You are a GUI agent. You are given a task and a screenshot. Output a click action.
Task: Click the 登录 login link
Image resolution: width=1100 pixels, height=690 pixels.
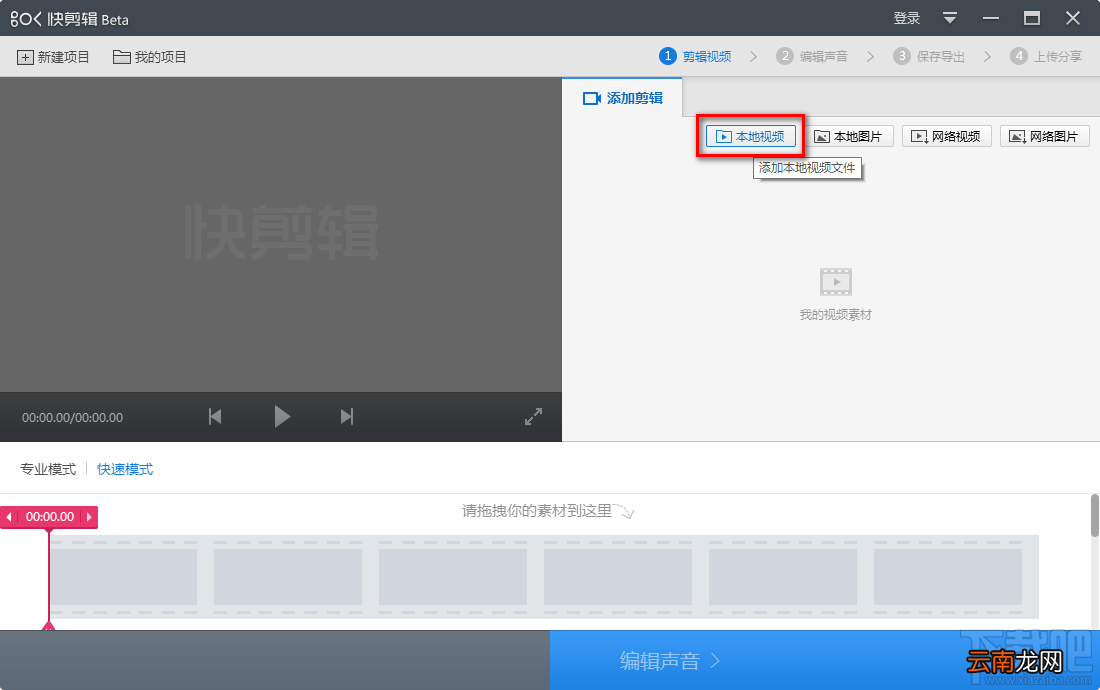click(x=906, y=18)
